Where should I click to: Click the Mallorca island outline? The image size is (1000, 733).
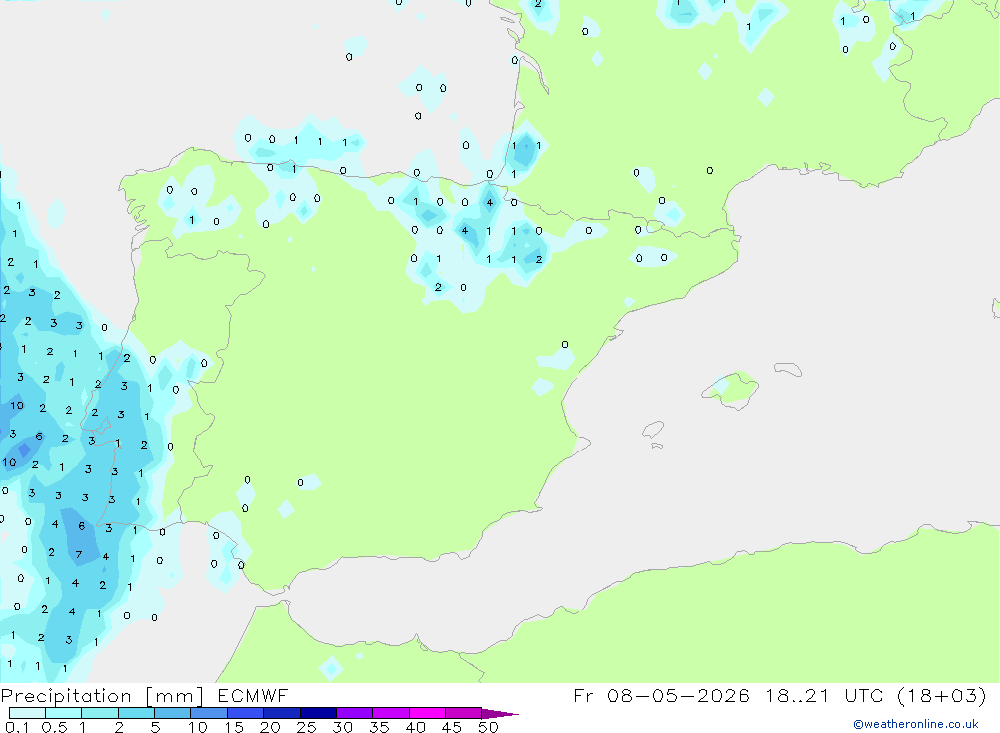[730, 390]
